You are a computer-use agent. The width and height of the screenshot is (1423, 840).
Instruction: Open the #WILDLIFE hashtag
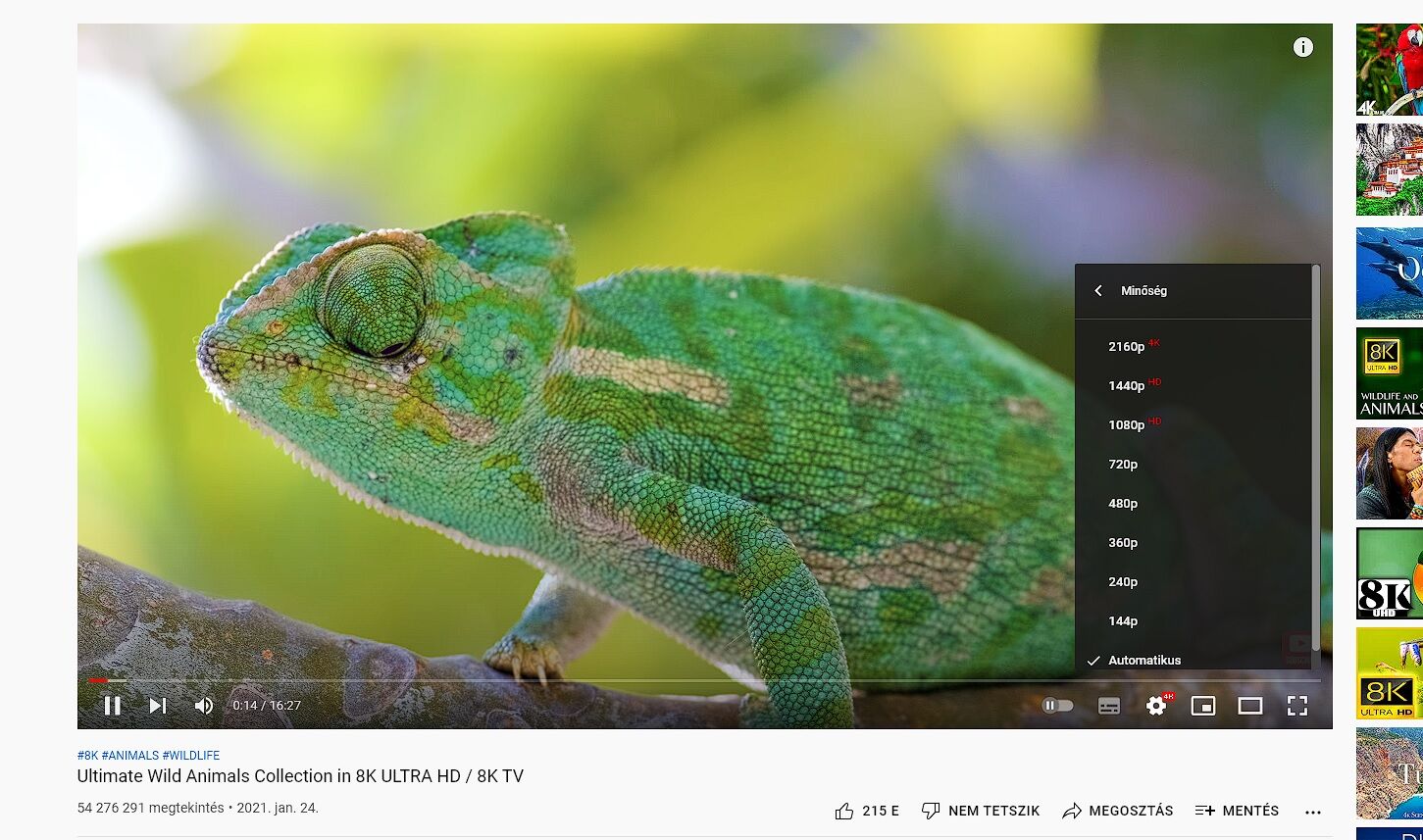pos(191,756)
